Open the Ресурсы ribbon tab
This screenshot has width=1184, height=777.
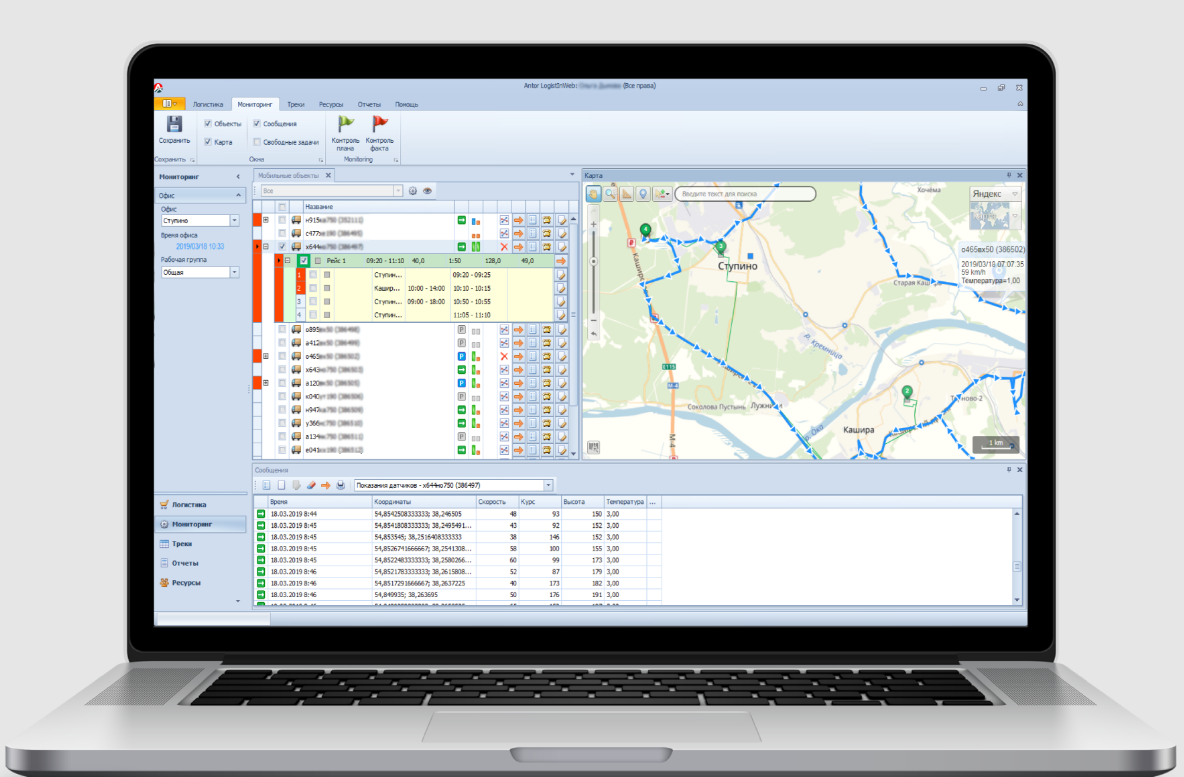coord(331,104)
